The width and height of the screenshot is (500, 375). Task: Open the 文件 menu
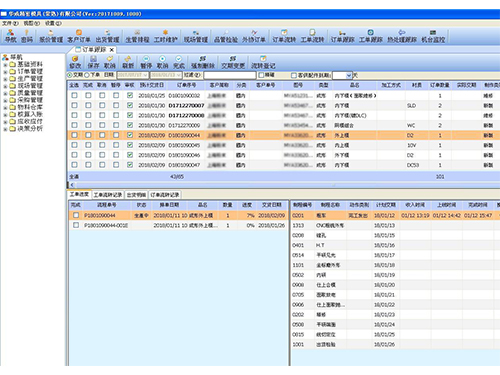pyautogui.click(x=10, y=23)
